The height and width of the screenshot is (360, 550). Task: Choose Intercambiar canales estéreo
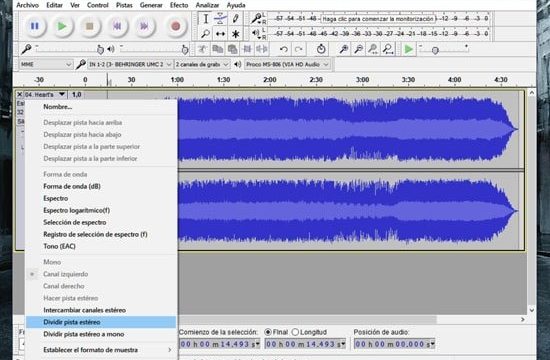click(100, 310)
